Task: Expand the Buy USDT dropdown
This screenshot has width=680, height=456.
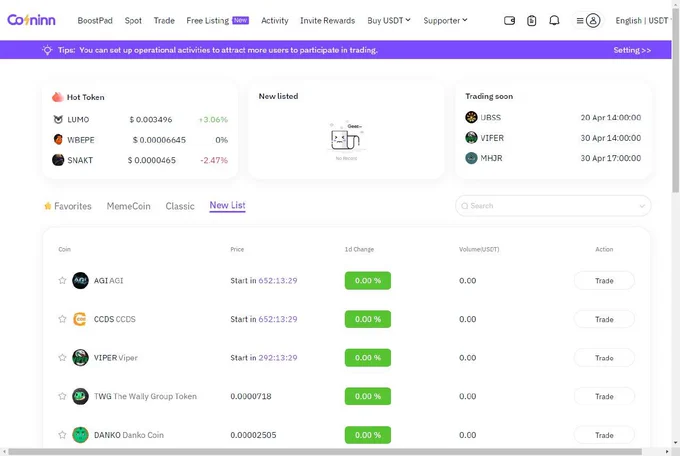Action: point(389,20)
